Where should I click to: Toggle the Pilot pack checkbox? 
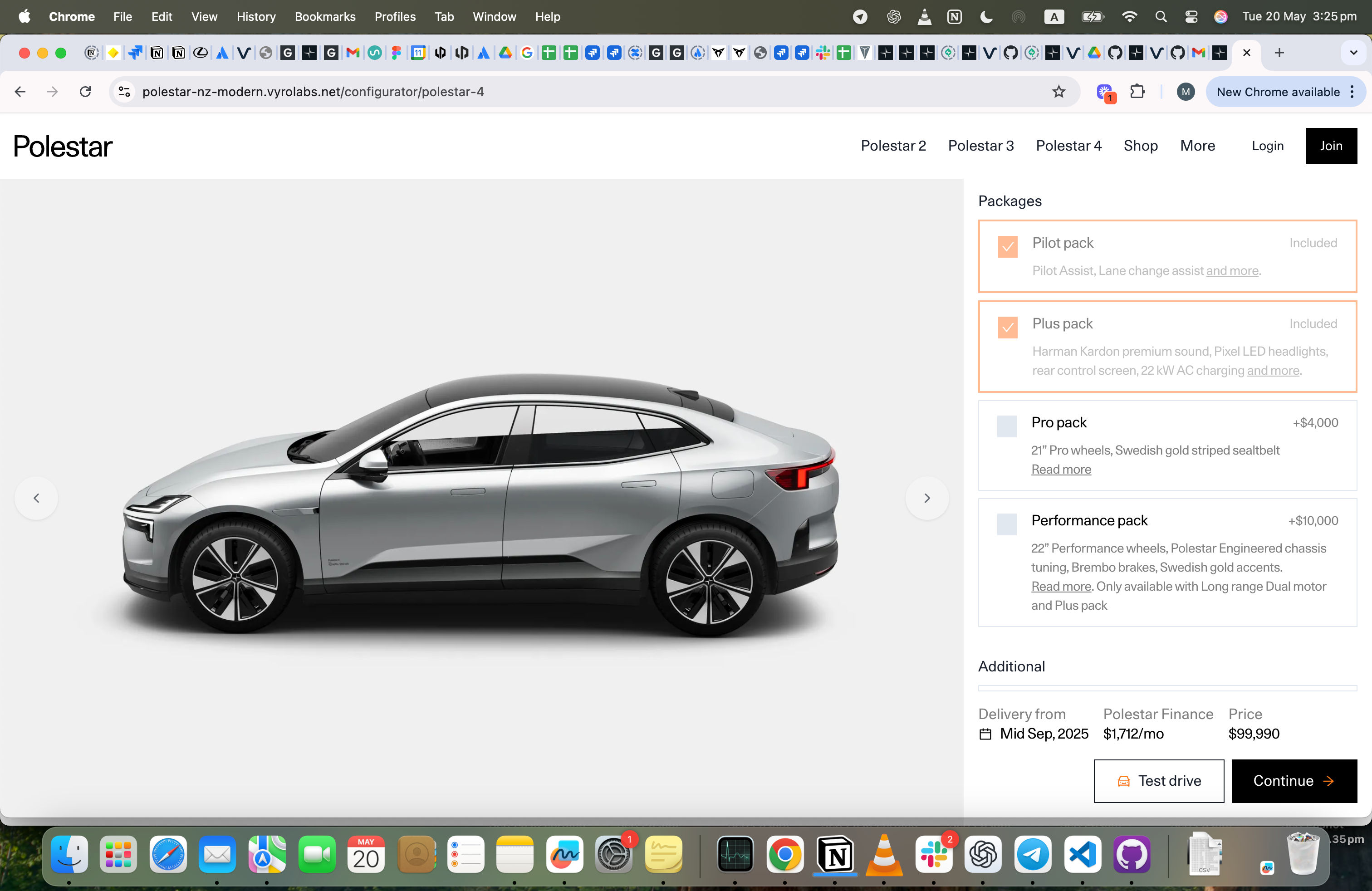1008,247
